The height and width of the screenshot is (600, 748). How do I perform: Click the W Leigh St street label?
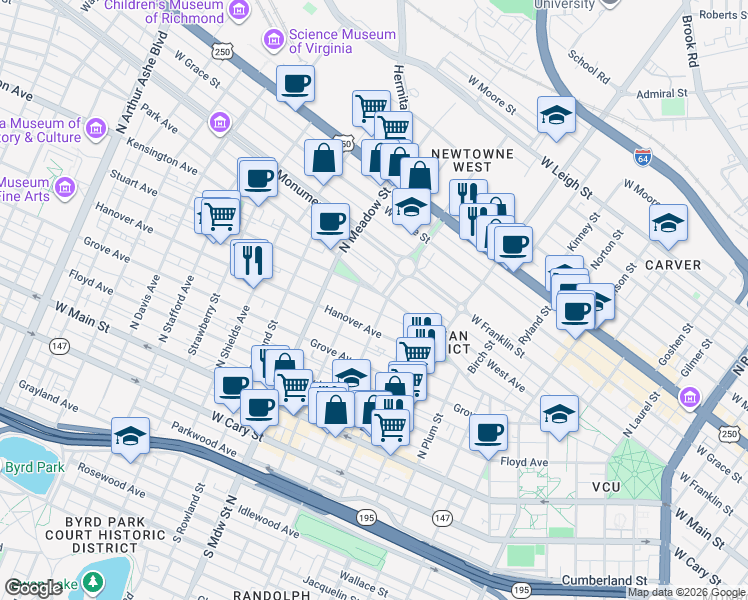point(567,177)
